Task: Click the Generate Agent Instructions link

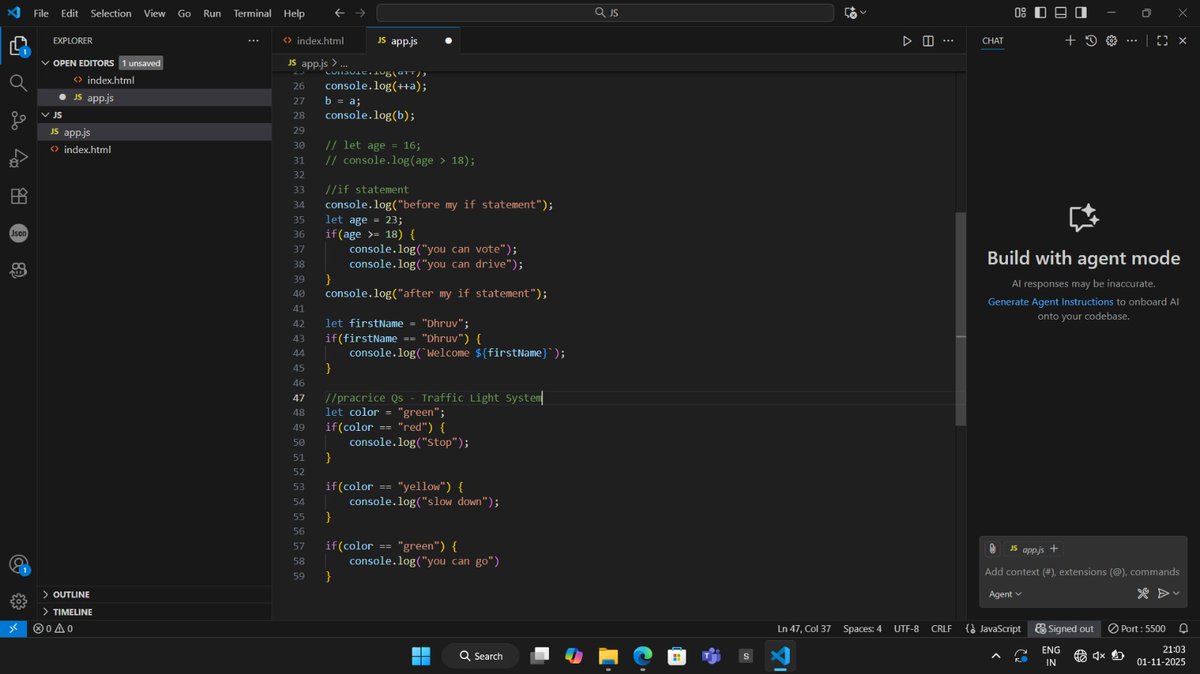Action: (x=1049, y=301)
